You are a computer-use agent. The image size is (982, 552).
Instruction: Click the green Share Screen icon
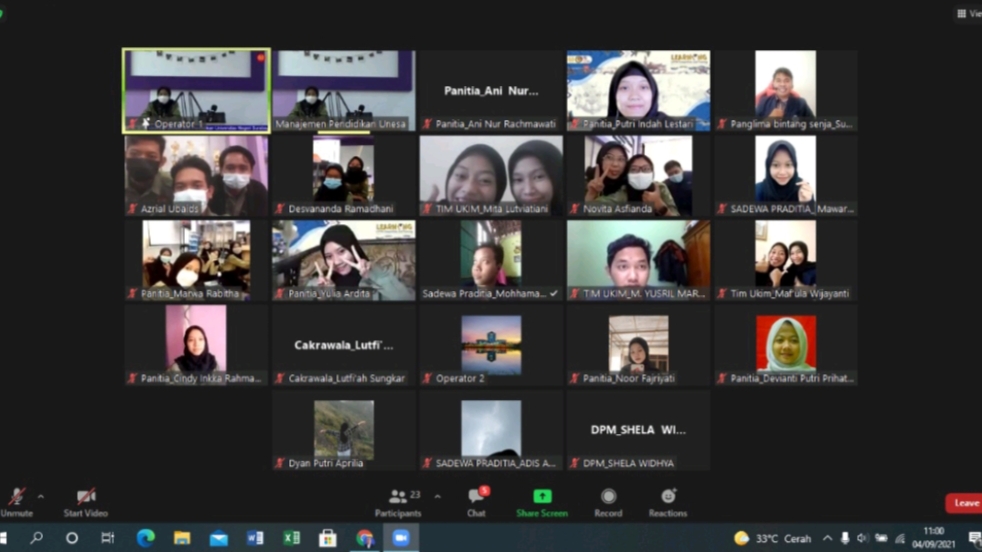tap(542, 497)
